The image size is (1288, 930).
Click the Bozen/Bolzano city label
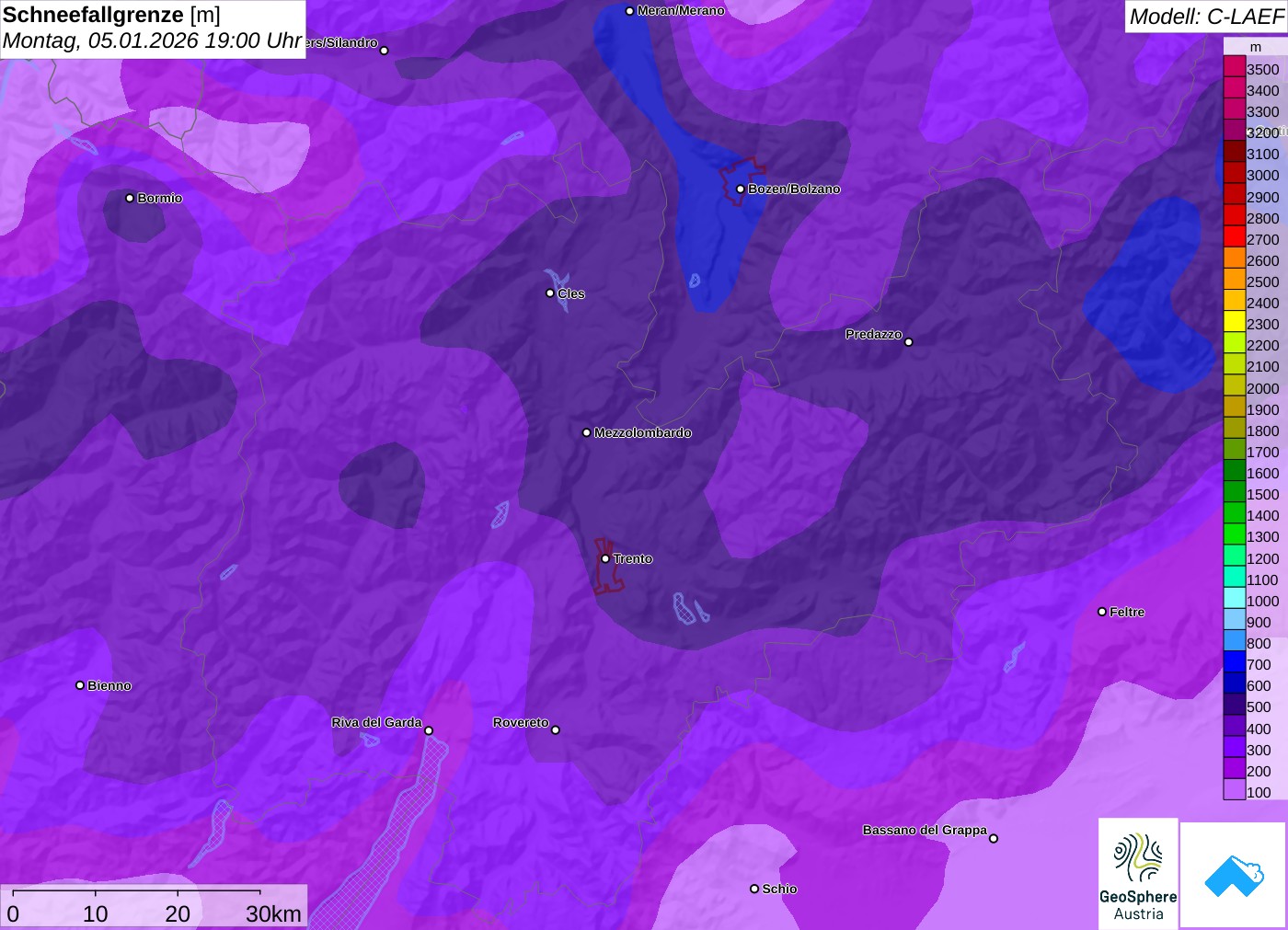(794, 189)
